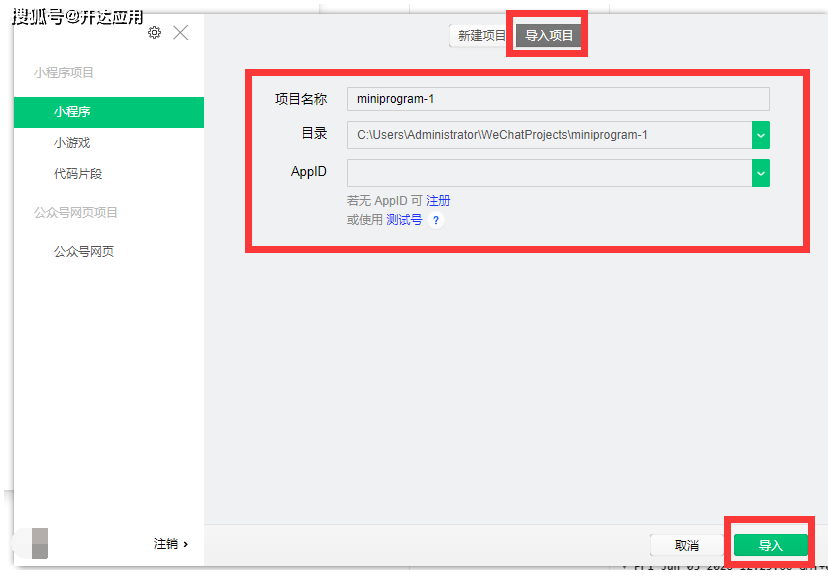Click the 目录 path text field
The width and height of the screenshot is (828, 582).
[548, 135]
